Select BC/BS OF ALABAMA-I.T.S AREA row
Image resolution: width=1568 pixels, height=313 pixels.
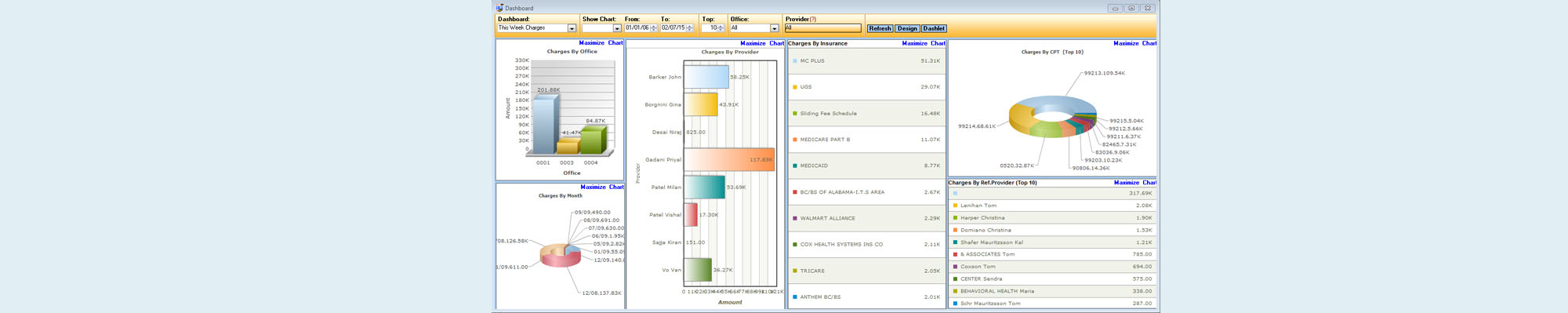[x=866, y=192]
